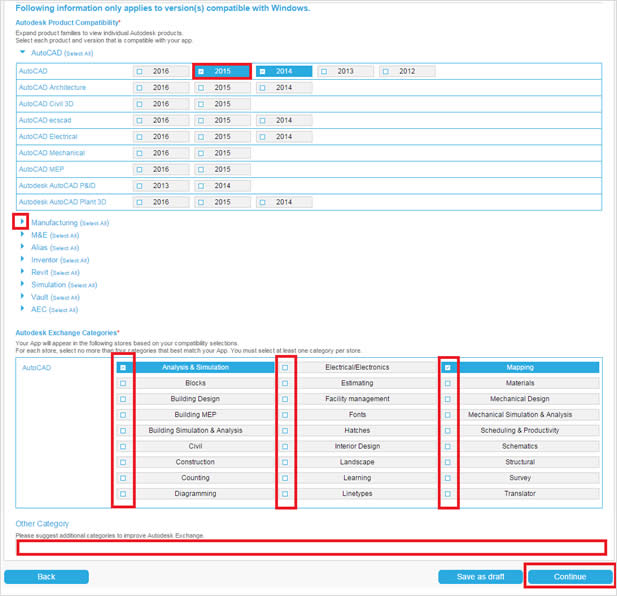Select the Fonts category checkbox

[285, 415]
